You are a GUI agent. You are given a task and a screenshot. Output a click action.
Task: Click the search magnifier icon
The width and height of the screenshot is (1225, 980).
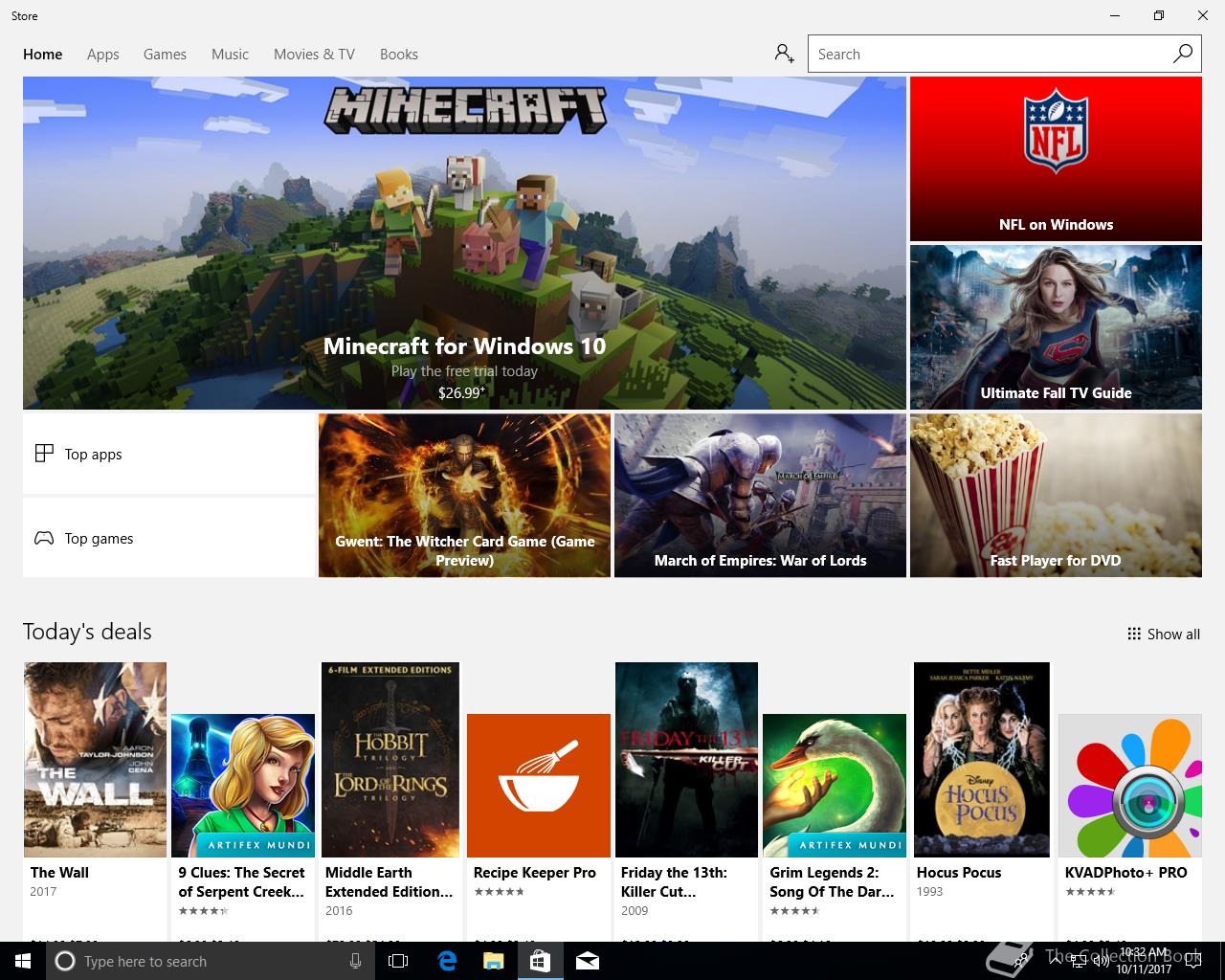click(x=1183, y=54)
